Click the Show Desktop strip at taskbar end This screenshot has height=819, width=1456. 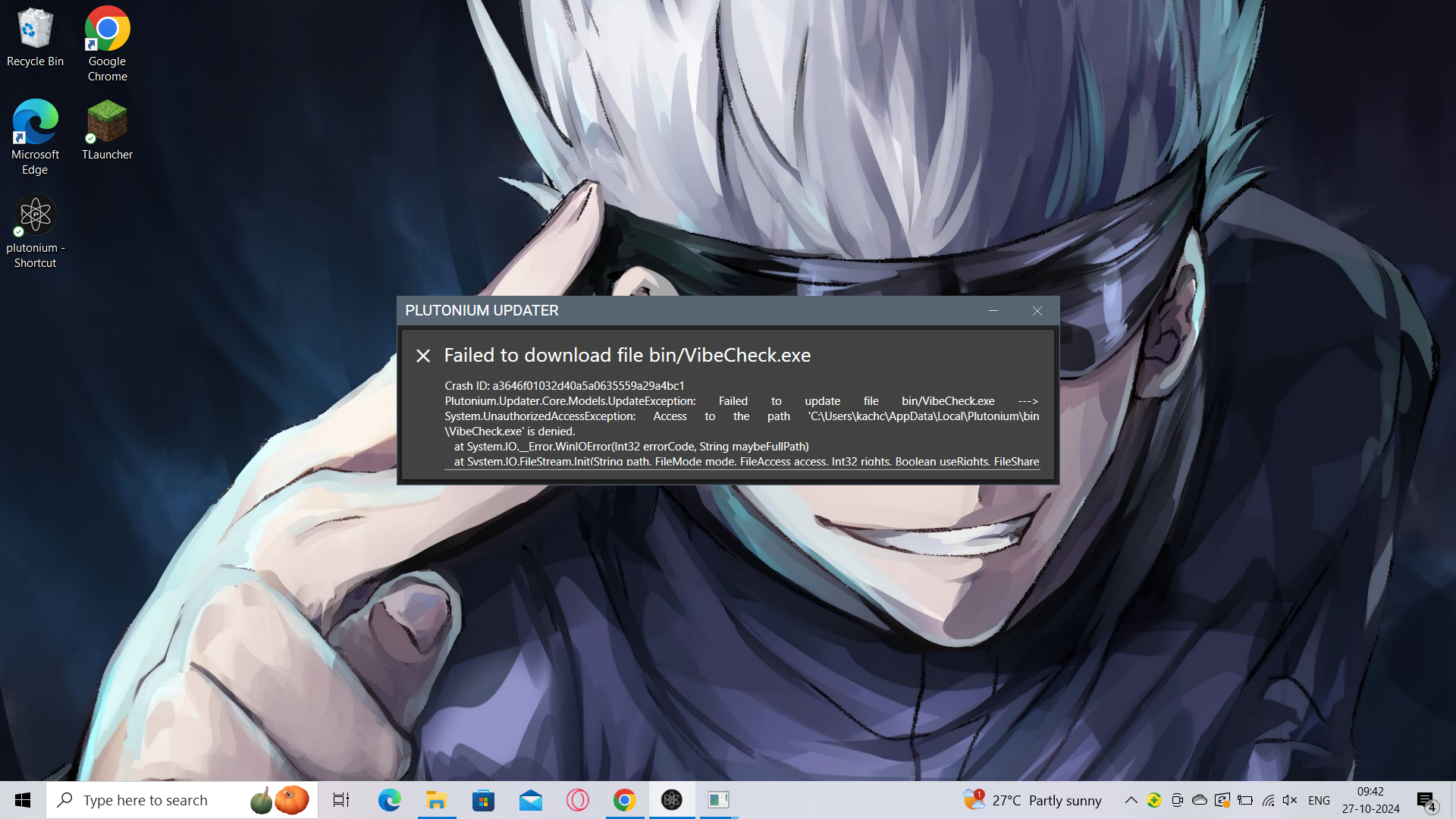(x=1453, y=800)
